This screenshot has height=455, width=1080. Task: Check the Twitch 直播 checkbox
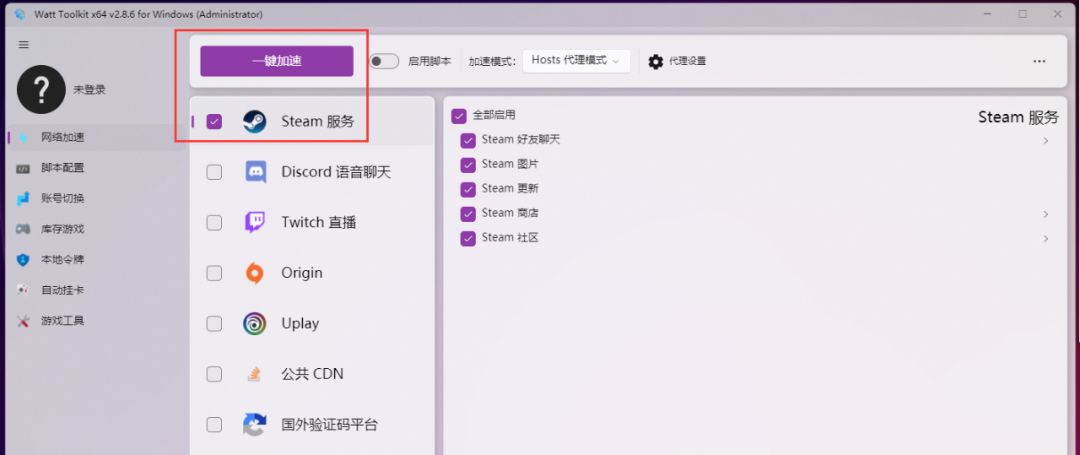pos(214,222)
